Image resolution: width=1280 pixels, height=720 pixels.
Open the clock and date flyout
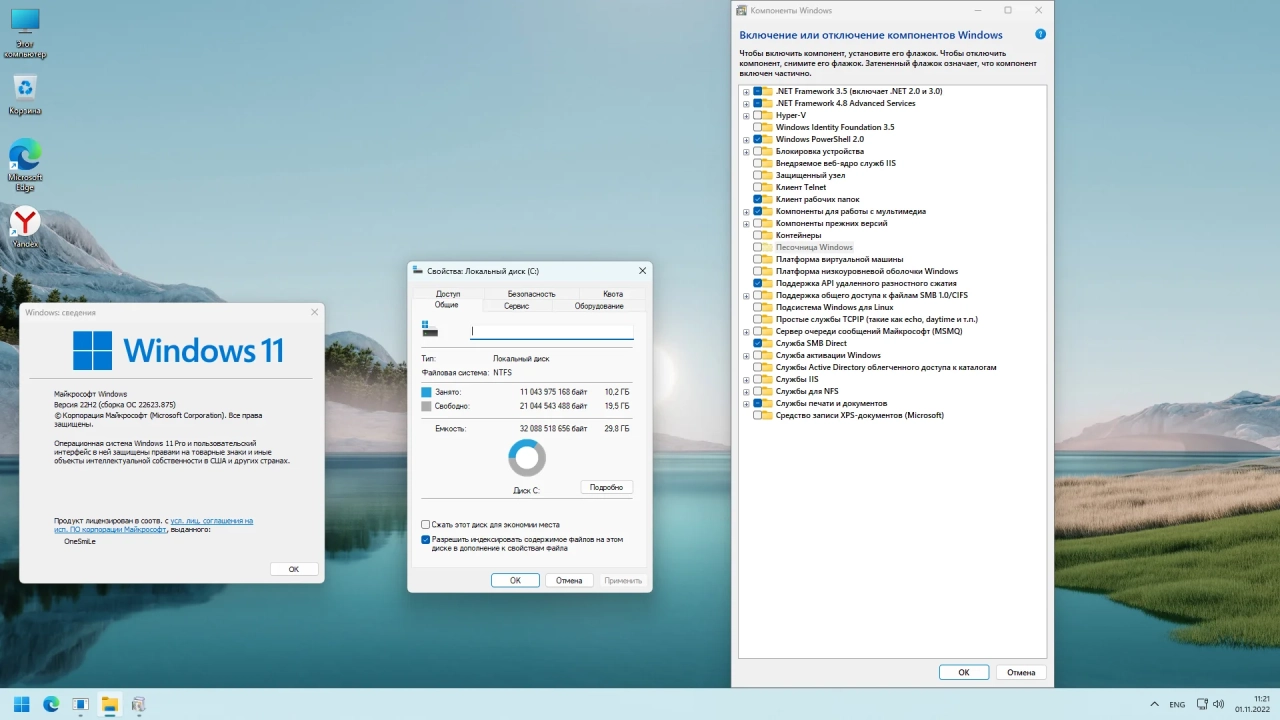1252,704
